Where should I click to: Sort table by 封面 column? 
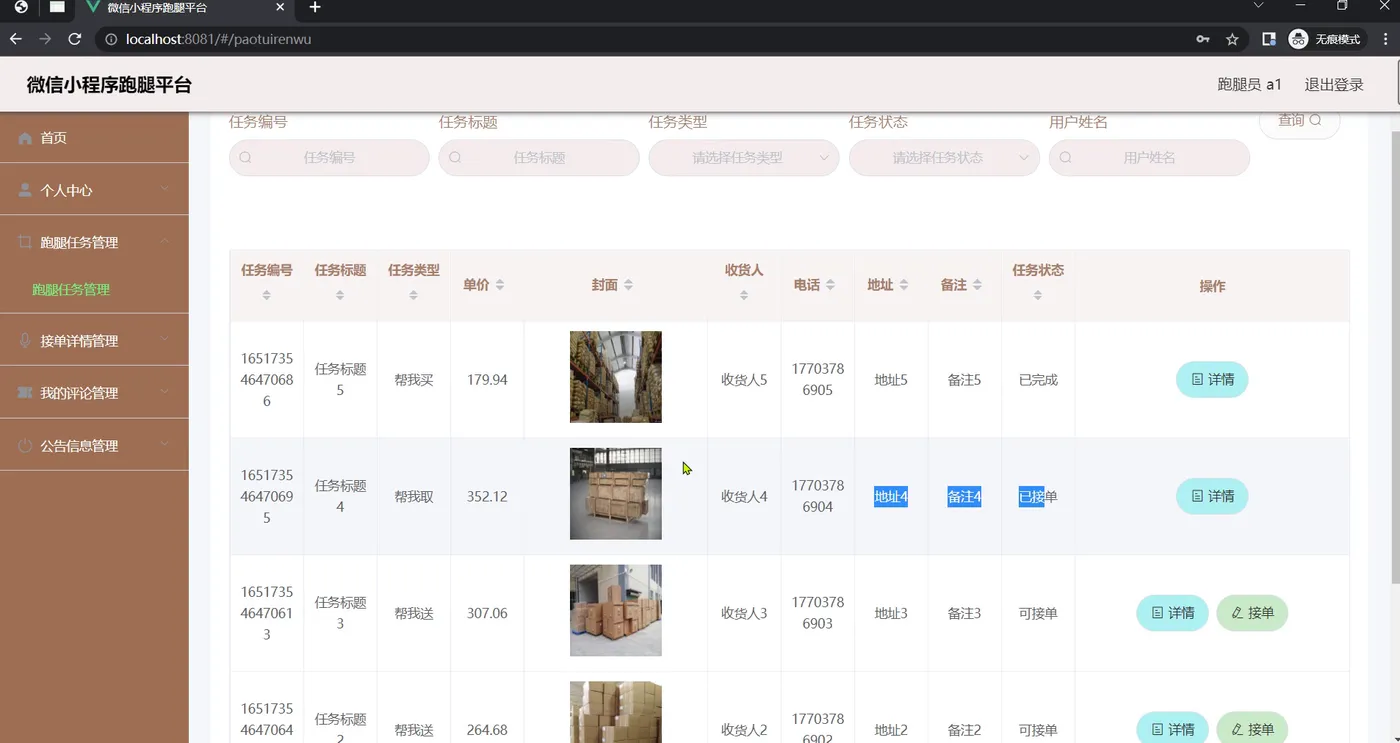(x=628, y=285)
